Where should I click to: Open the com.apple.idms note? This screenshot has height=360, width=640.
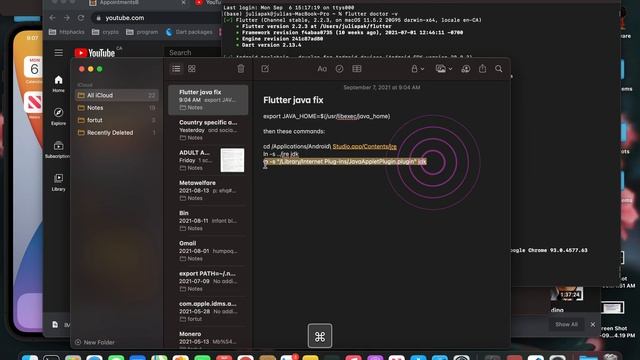[208, 311]
